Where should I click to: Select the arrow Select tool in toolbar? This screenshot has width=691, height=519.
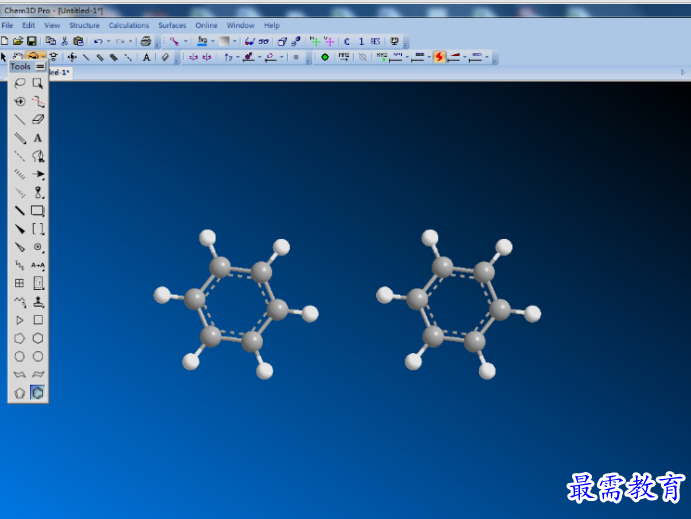click(x=4, y=57)
